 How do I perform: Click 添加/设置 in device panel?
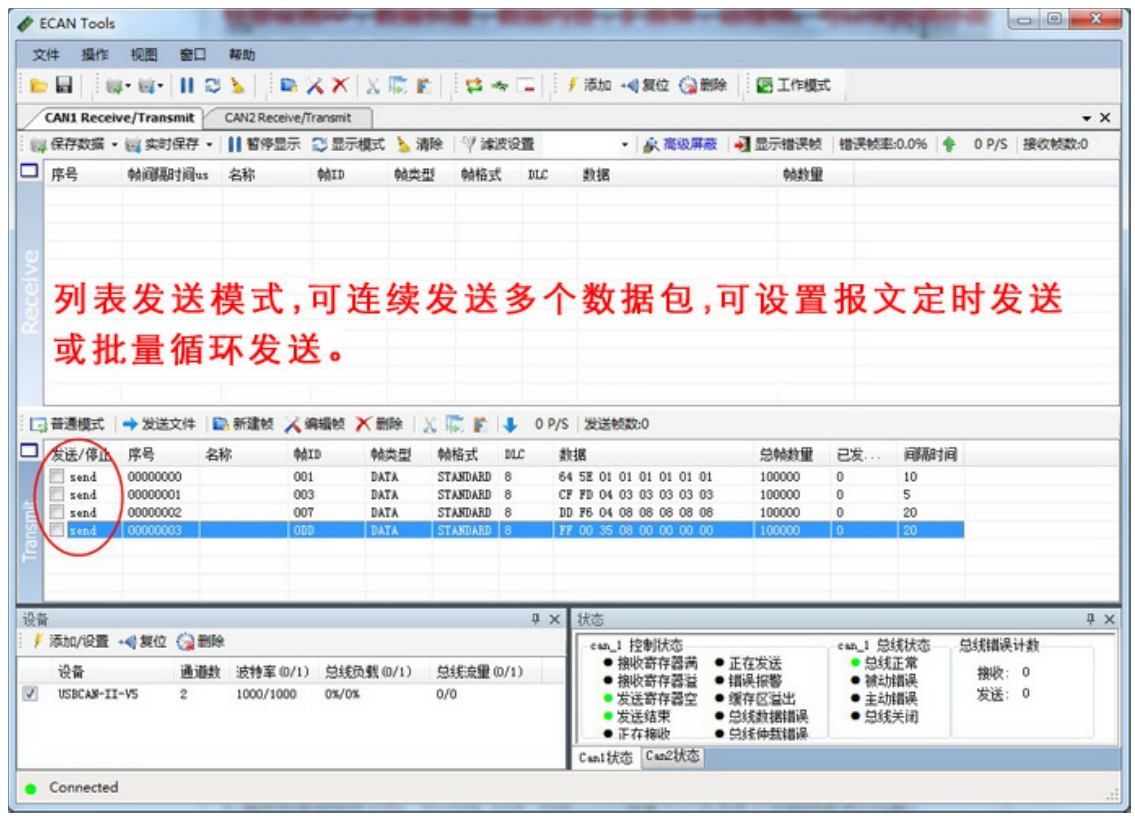tap(71, 642)
